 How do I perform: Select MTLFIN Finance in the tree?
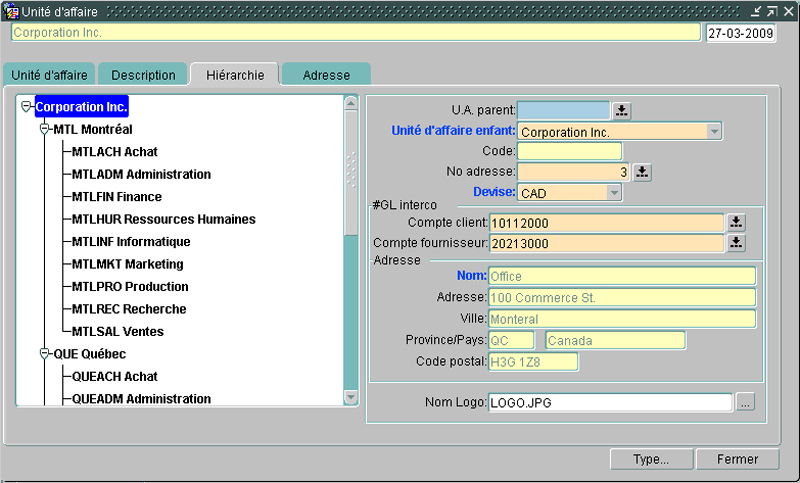116,197
